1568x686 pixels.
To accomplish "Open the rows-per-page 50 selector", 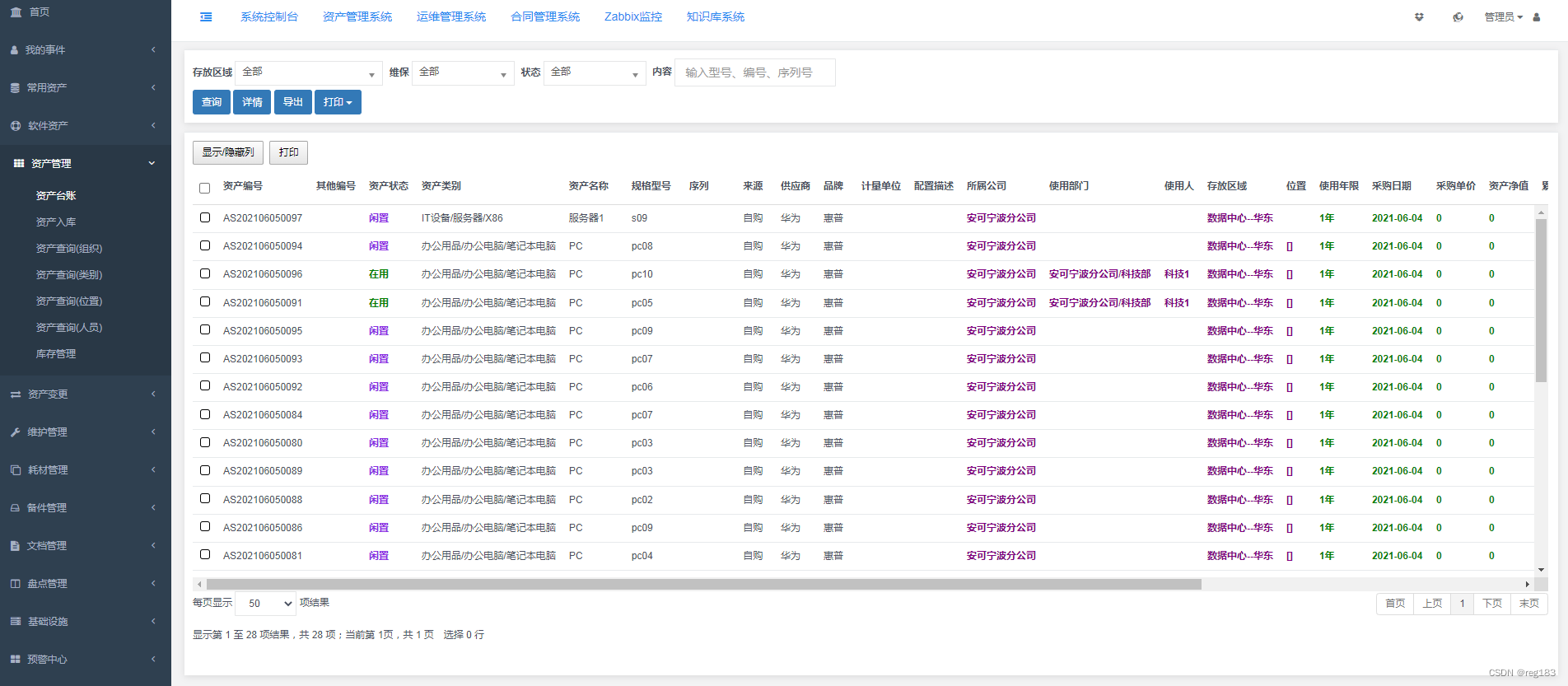I will 265,604.
